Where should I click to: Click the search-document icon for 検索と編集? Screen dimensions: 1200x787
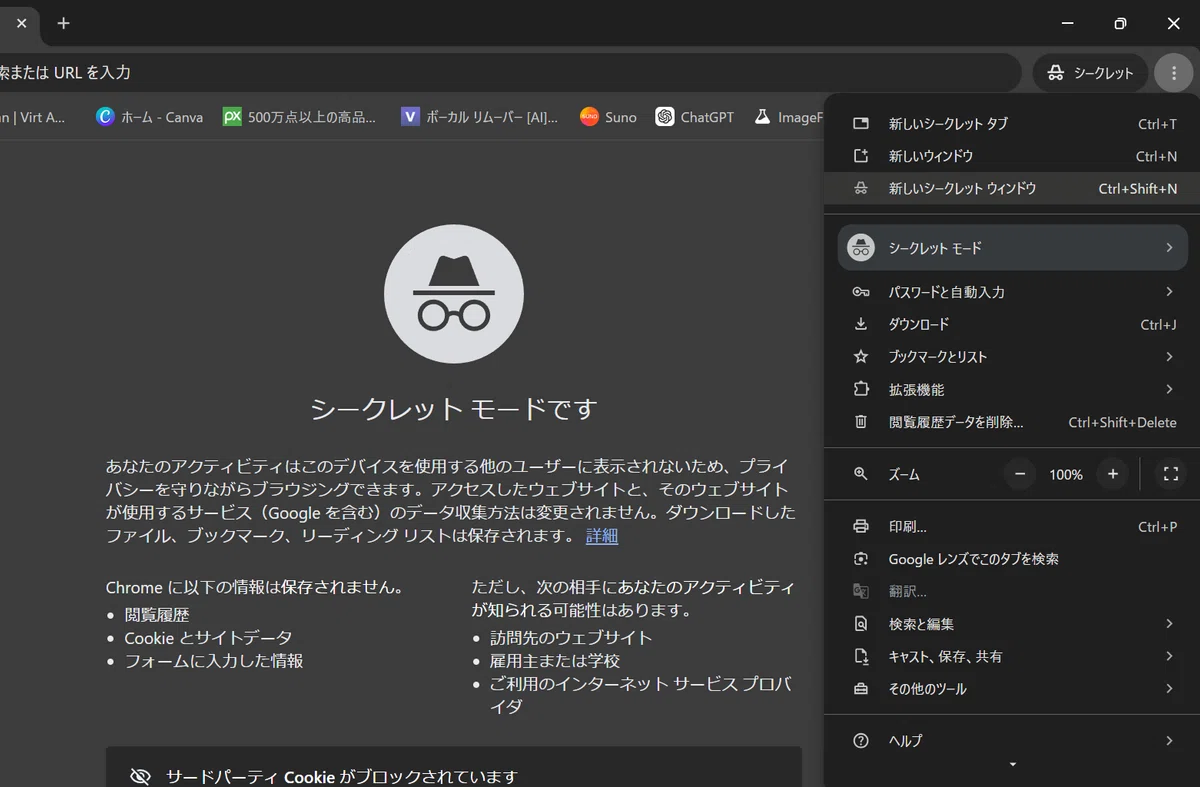pyautogui.click(x=861, y=624)
